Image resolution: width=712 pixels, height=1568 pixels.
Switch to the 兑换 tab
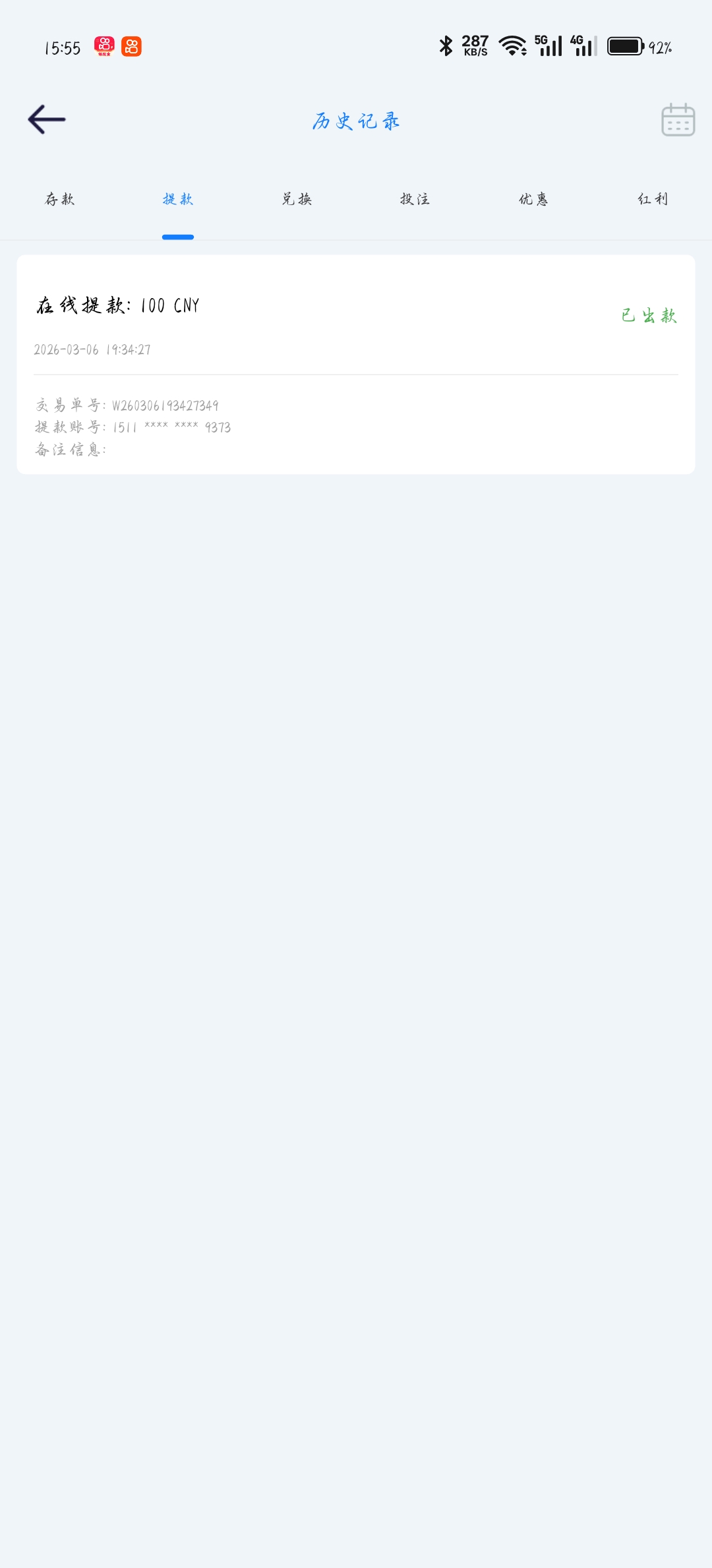tap(297, 199)
